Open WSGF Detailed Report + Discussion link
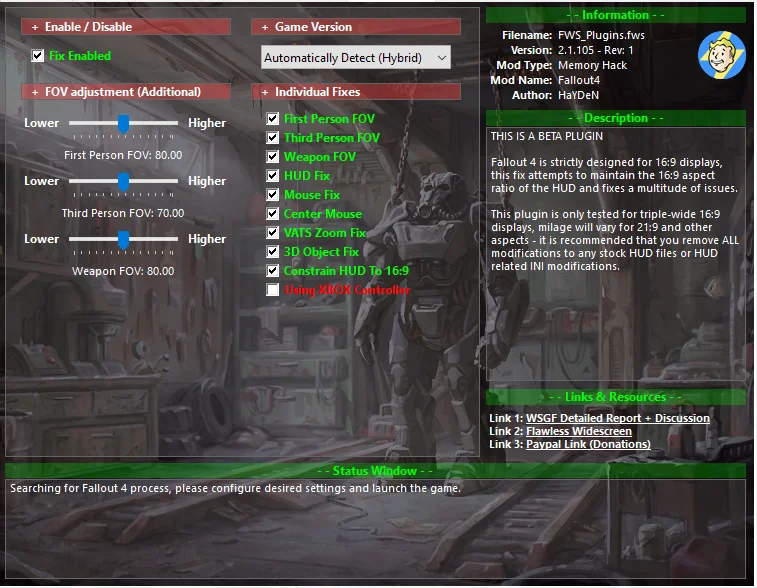The image size is (757, 588). (617, 418)
